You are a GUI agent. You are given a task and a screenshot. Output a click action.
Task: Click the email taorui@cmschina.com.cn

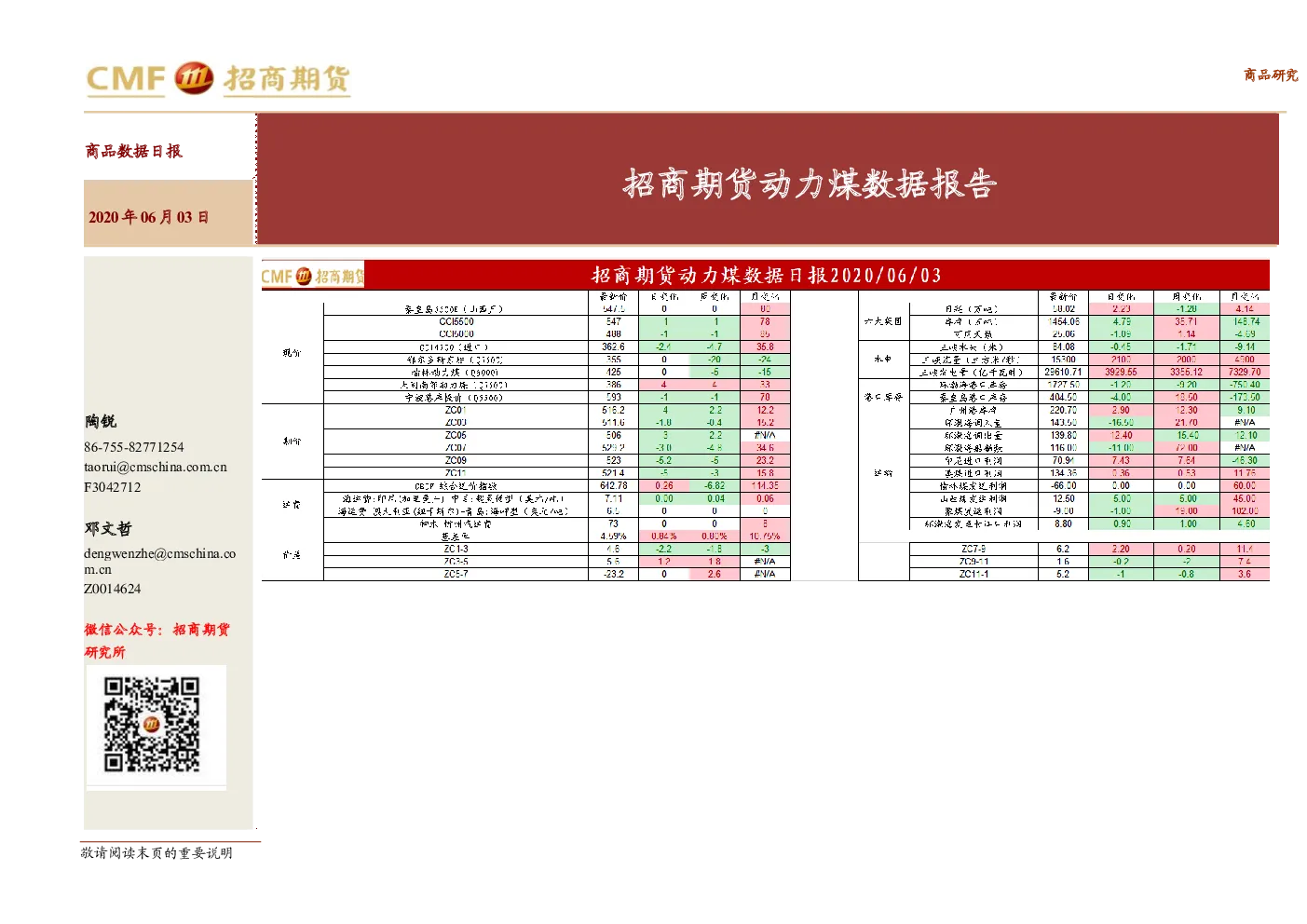tap(156, 467)
